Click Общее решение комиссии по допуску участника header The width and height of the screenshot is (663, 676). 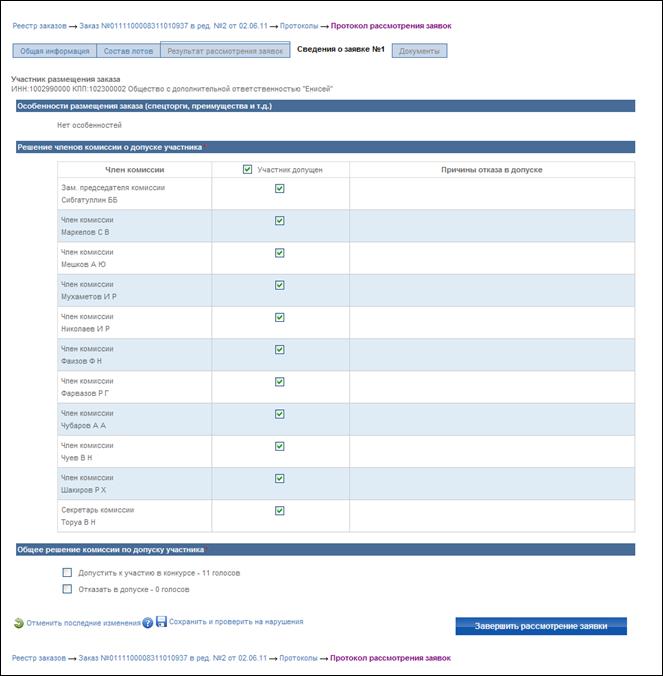[x=325, y=550]
